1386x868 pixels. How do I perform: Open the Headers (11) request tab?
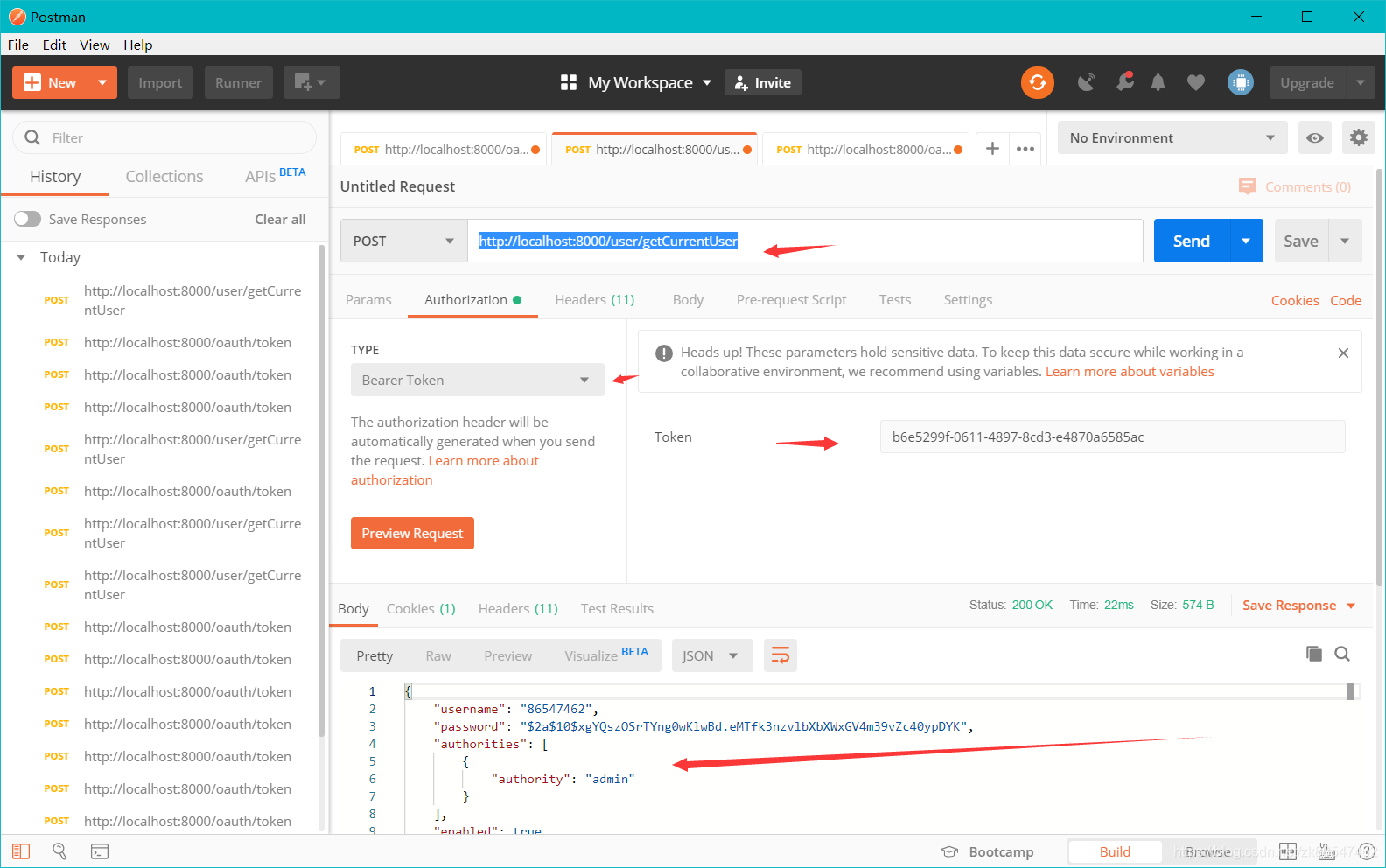pyautogui.click(x=595, y=299)
